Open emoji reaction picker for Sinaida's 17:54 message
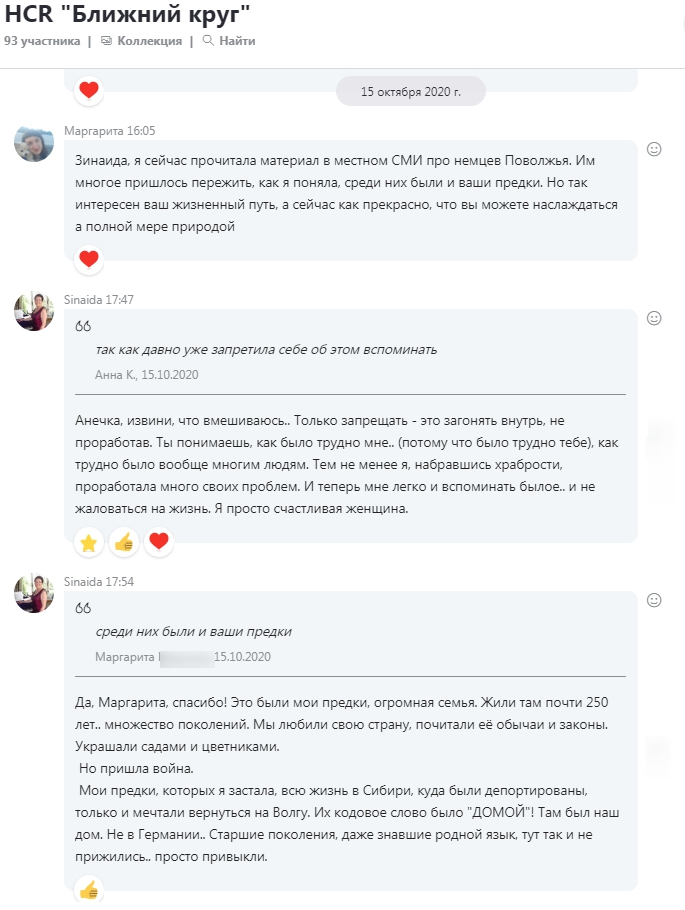685x910 pixels. click(655, 600)
